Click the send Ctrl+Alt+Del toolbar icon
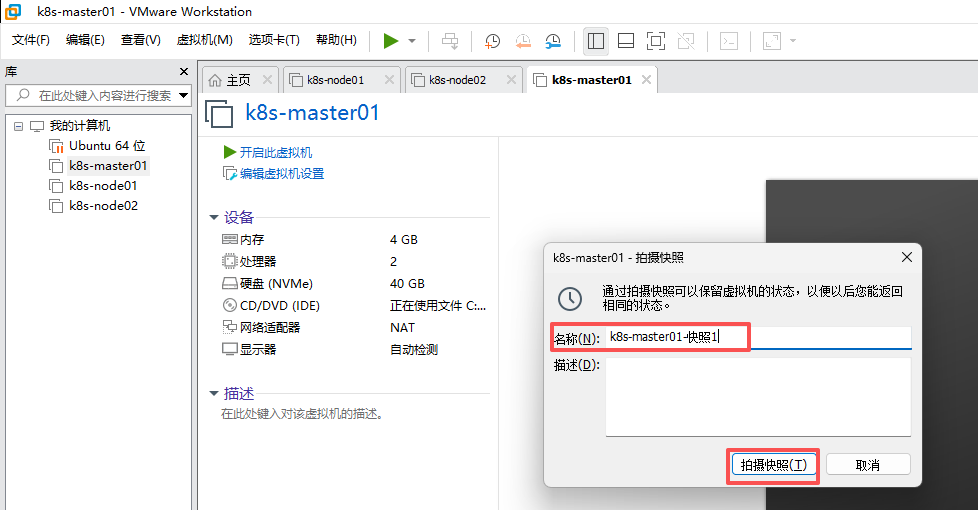978x510 pixels. [450, 41]
